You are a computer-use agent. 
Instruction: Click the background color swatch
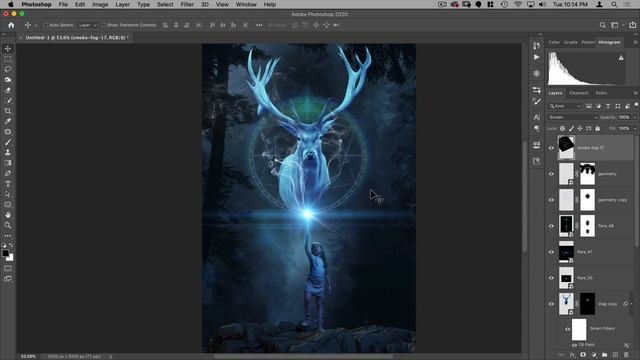tap(10, 258)
